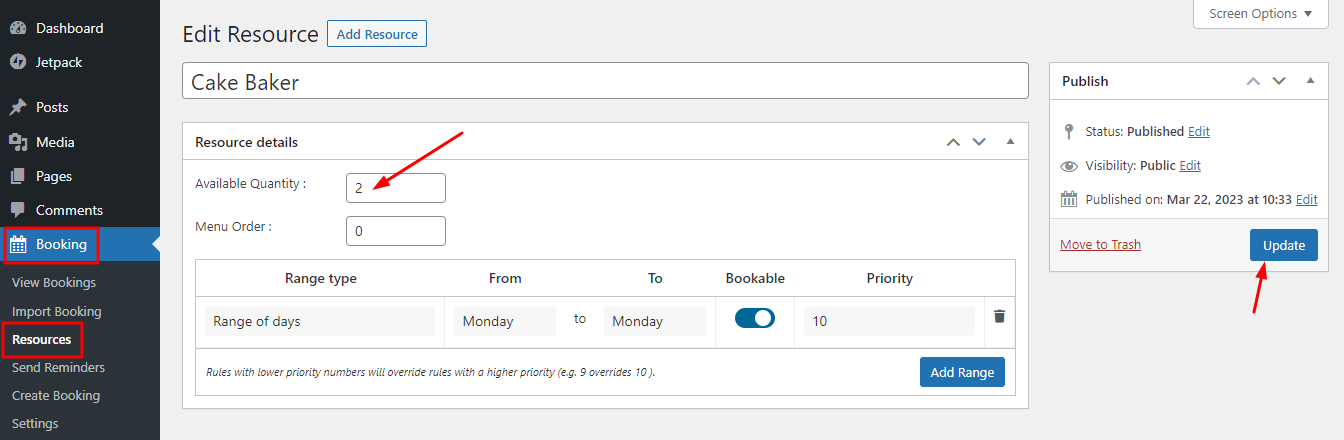1344x440 pixels.
Task: Open Create Booking submenu
Action: (56, 395)
